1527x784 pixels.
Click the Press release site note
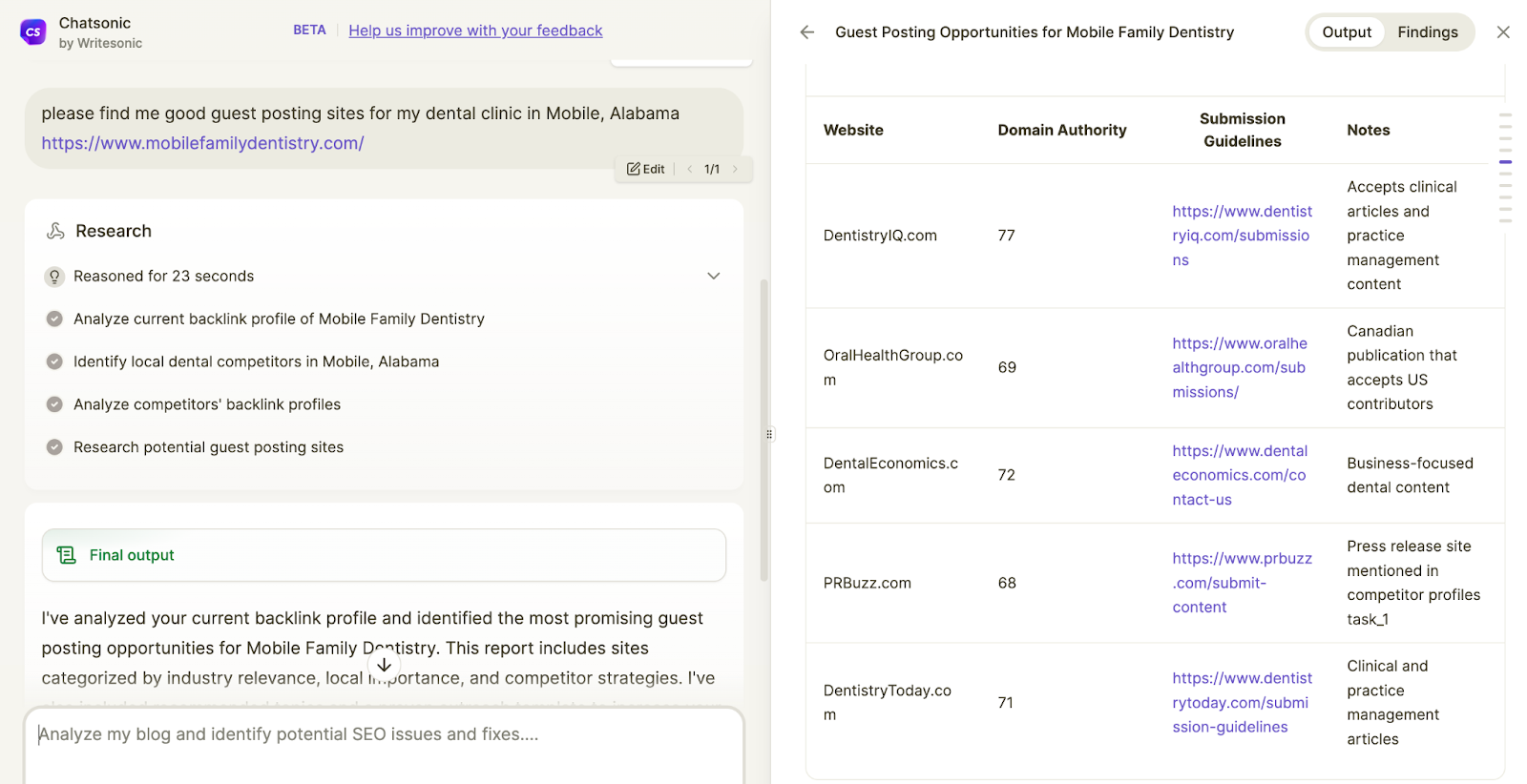point(1413,583)
